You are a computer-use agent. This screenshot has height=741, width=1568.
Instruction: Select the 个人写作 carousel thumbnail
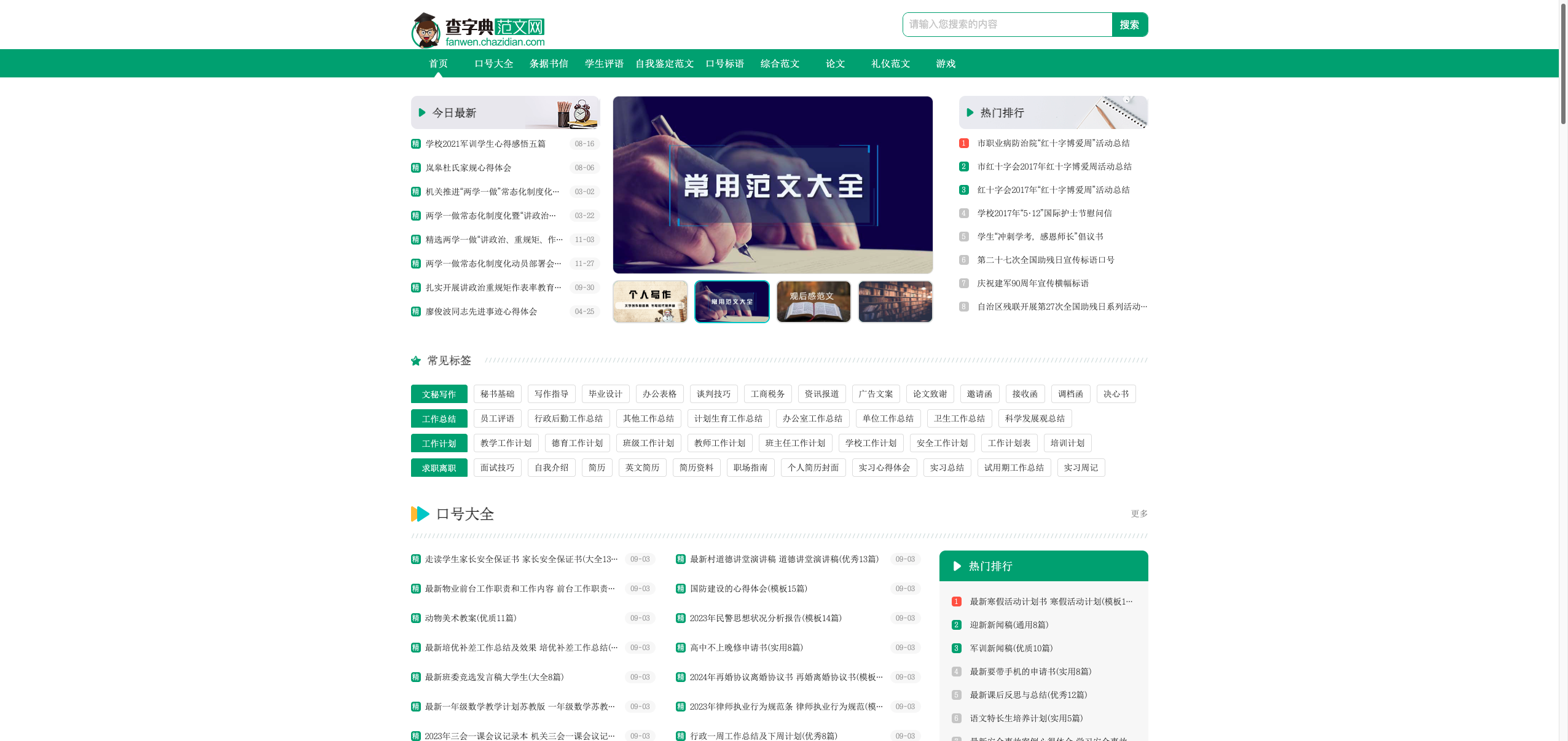click(x=650, y=302)
